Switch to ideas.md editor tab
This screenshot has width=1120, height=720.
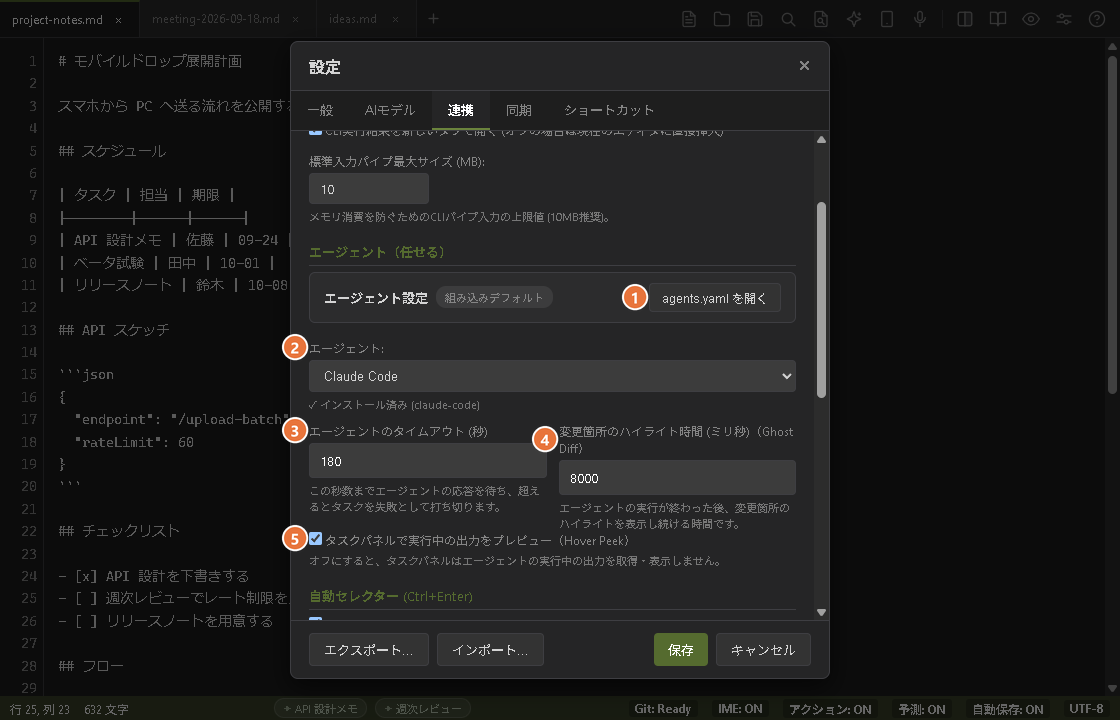pos(353,19)
